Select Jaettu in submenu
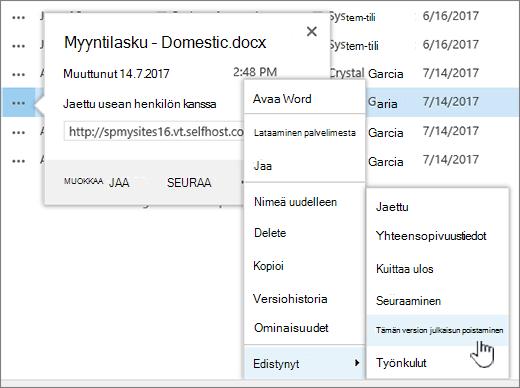The height and width of the screenshot is (388, 520). 437,207
